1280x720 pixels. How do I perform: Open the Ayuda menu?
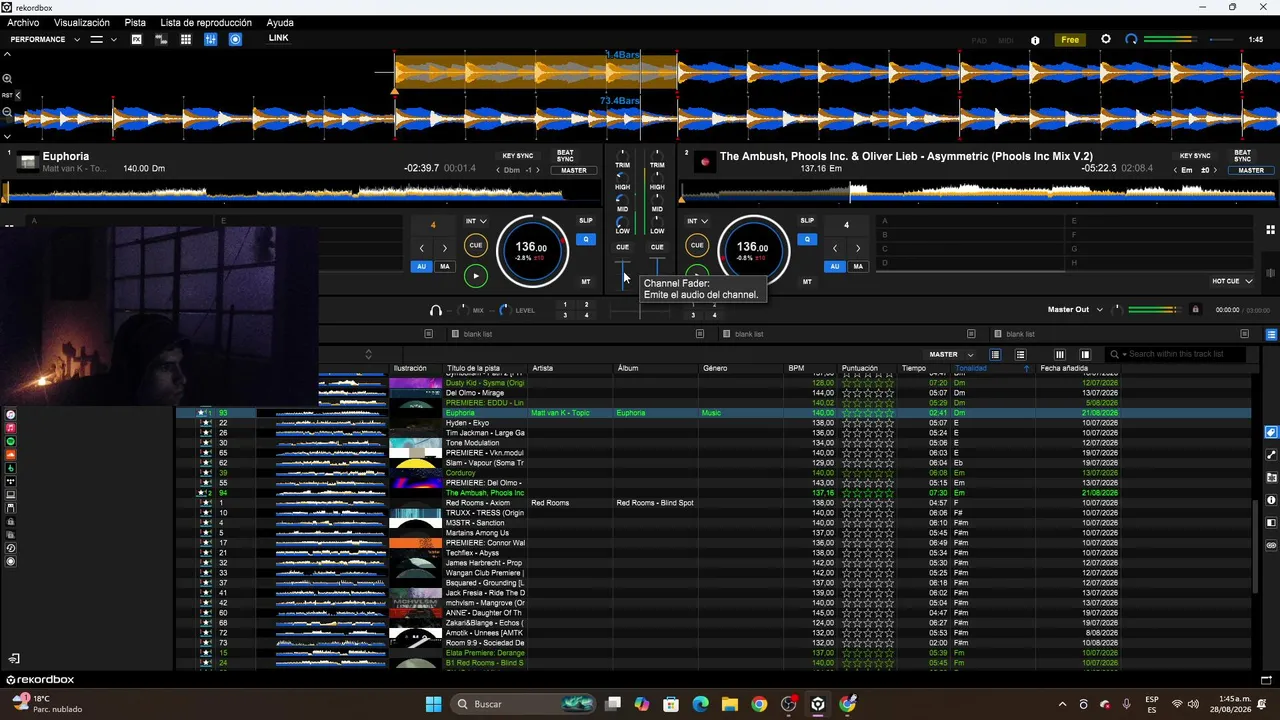click(x=280, y=22)
